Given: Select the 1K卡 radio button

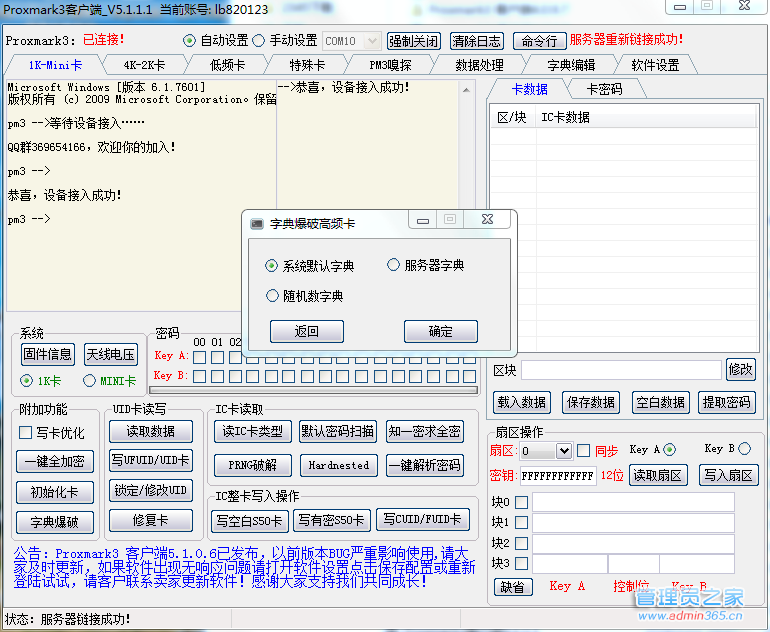Looking at the screenshot, I should pyautogui.click(x=27, y=381).
